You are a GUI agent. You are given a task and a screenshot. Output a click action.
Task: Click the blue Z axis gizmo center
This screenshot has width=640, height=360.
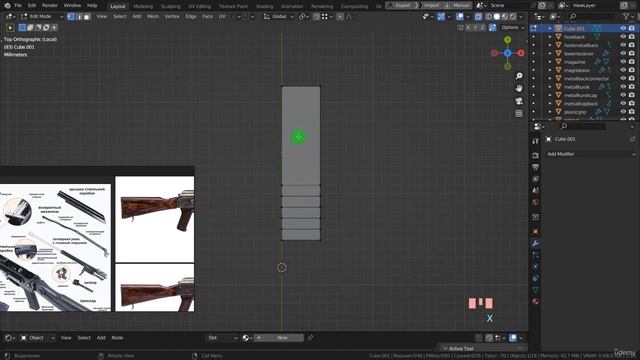point(507,53)
